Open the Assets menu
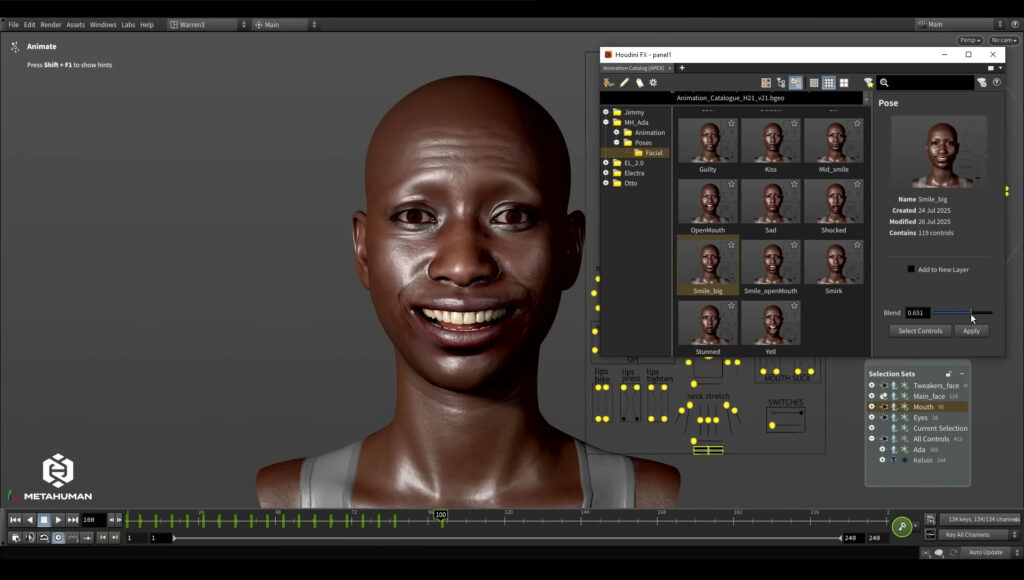This screenshot has width=1024, height=580. 75,25
